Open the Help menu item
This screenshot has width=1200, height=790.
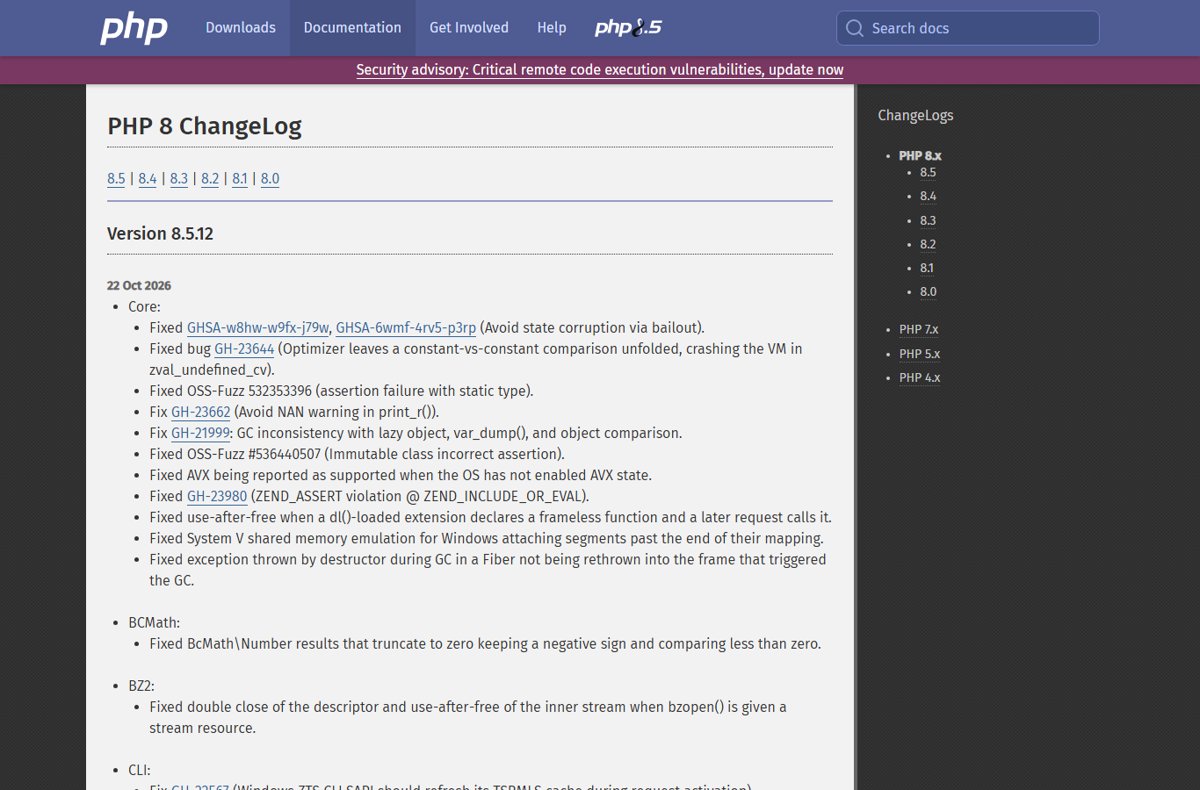[x=551, y=28]
